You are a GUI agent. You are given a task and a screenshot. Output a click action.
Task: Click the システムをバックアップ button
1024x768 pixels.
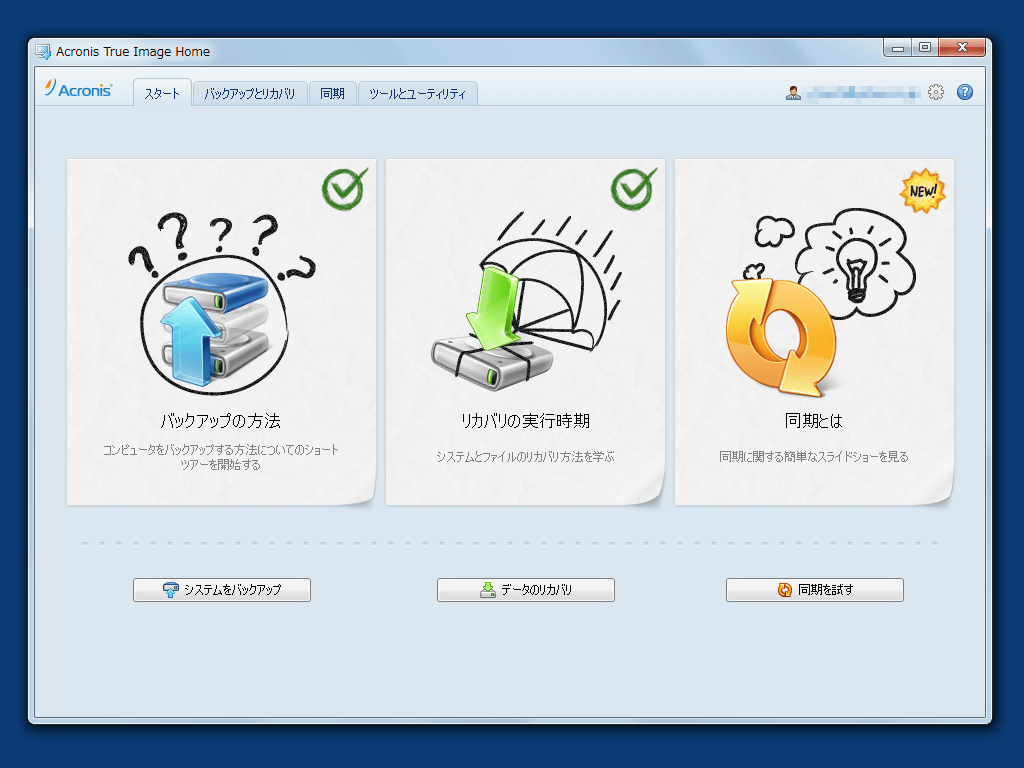tap(222, 590)
